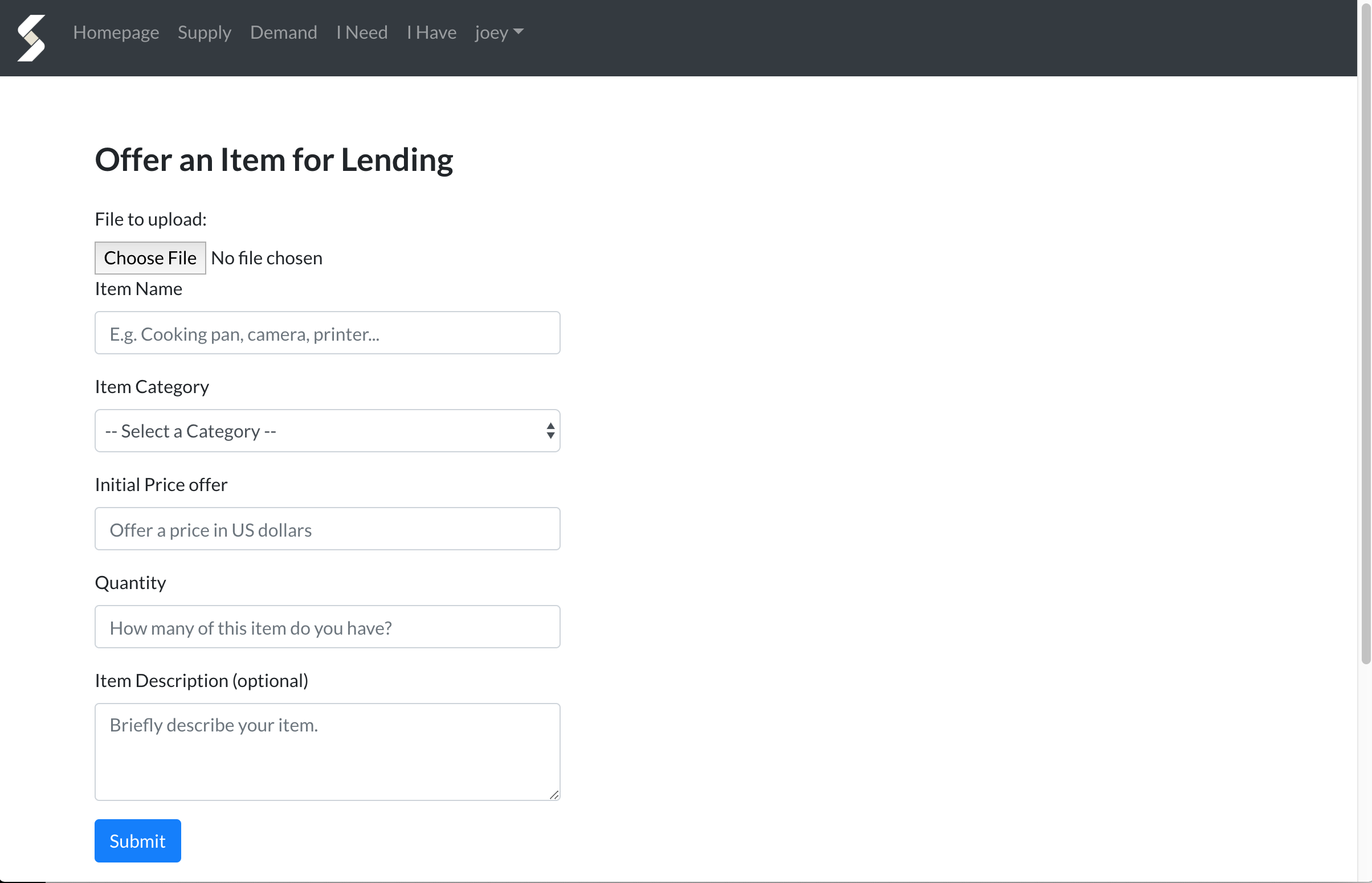The image size is (1372, 883).
Task: Open the I Have nav link
Action: (x=431, y=32)
